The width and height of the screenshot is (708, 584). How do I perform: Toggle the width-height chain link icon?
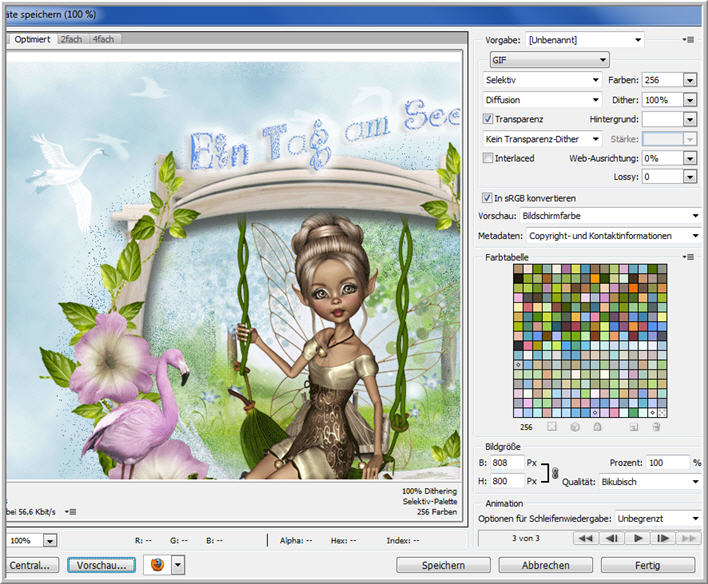pos(555,473)
